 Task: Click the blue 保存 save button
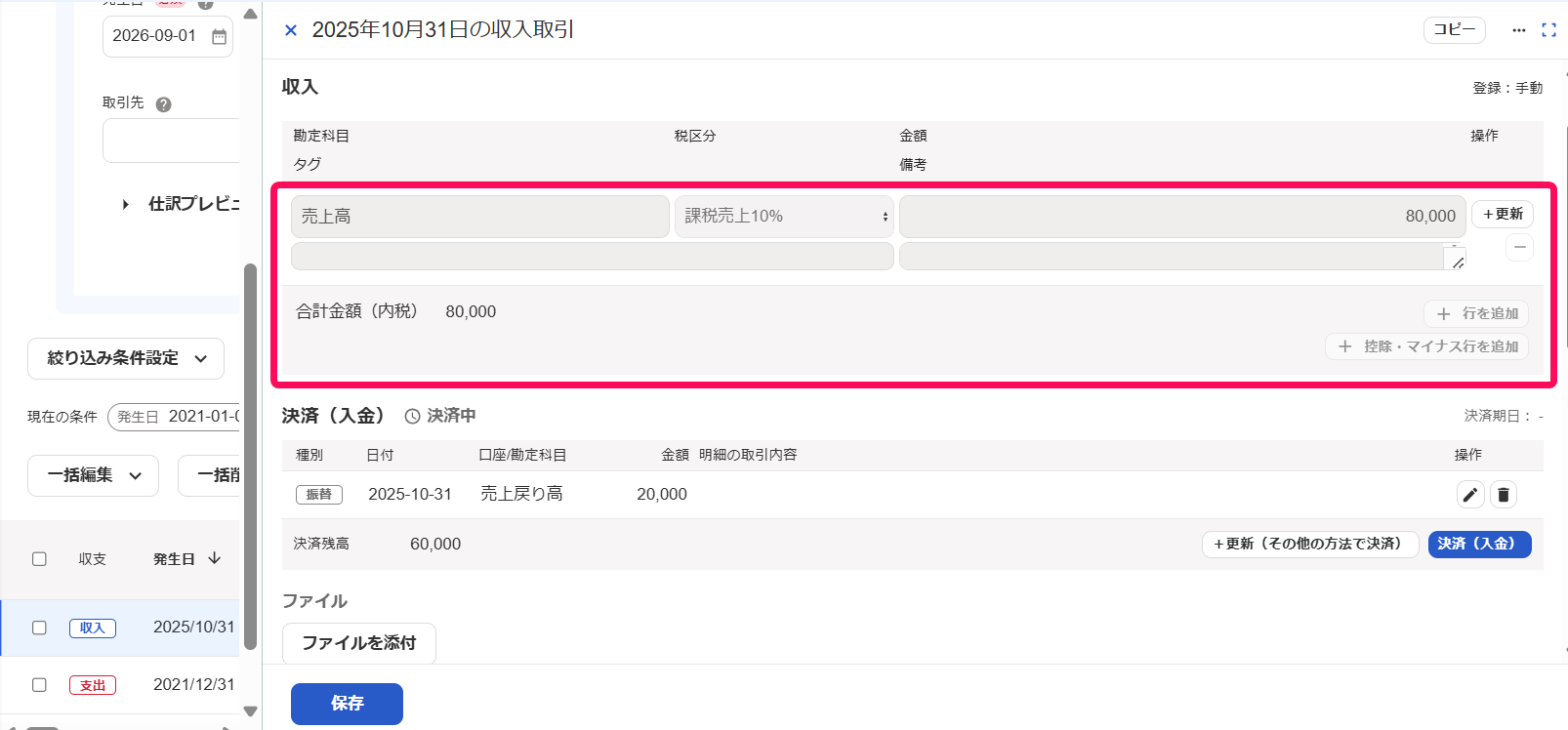point(347,704)
